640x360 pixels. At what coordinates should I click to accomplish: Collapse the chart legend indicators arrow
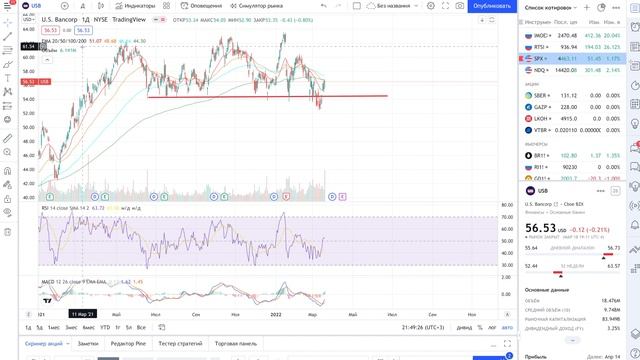point(47,60)
